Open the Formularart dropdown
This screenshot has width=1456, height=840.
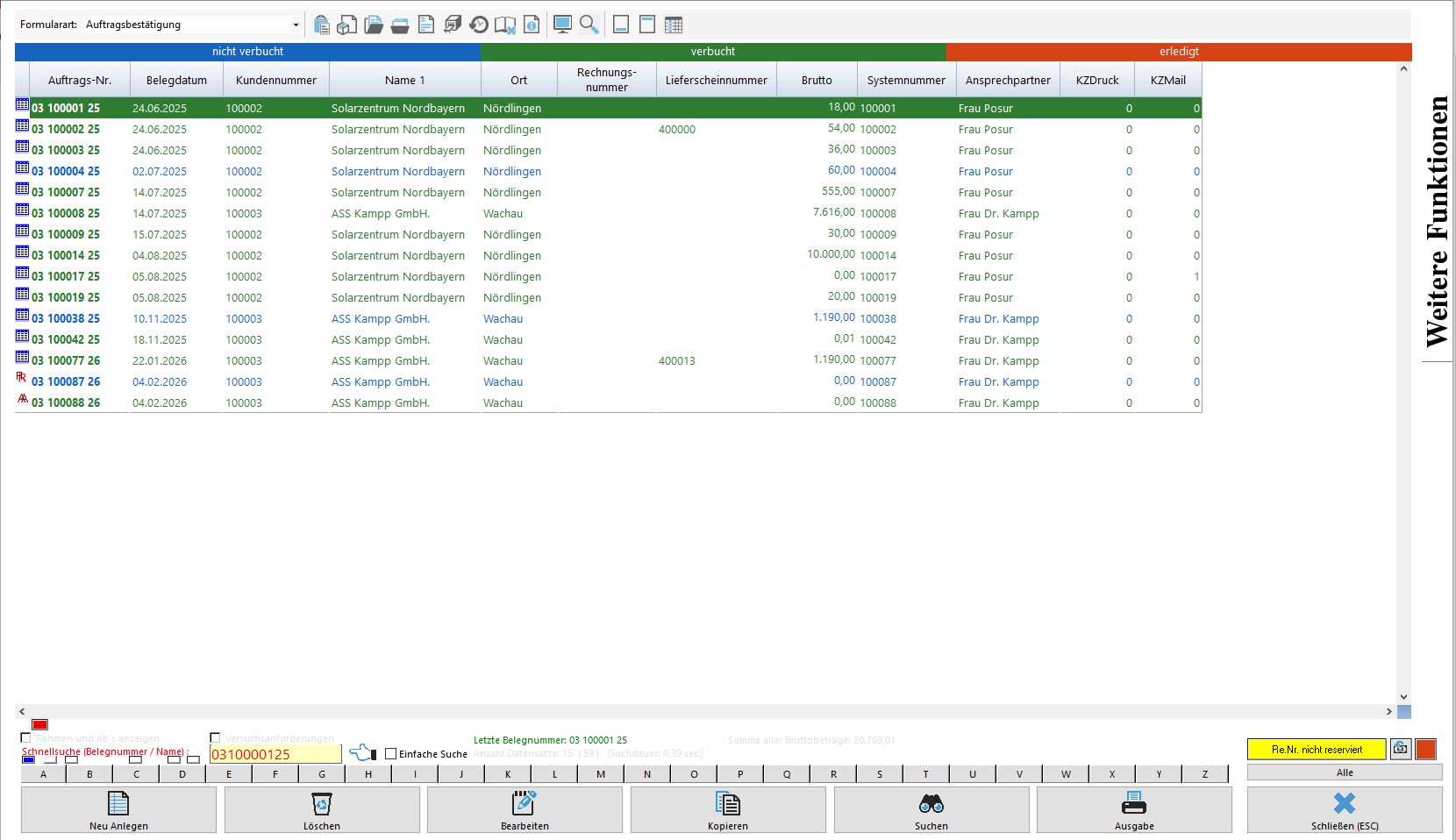coord(296,25)
